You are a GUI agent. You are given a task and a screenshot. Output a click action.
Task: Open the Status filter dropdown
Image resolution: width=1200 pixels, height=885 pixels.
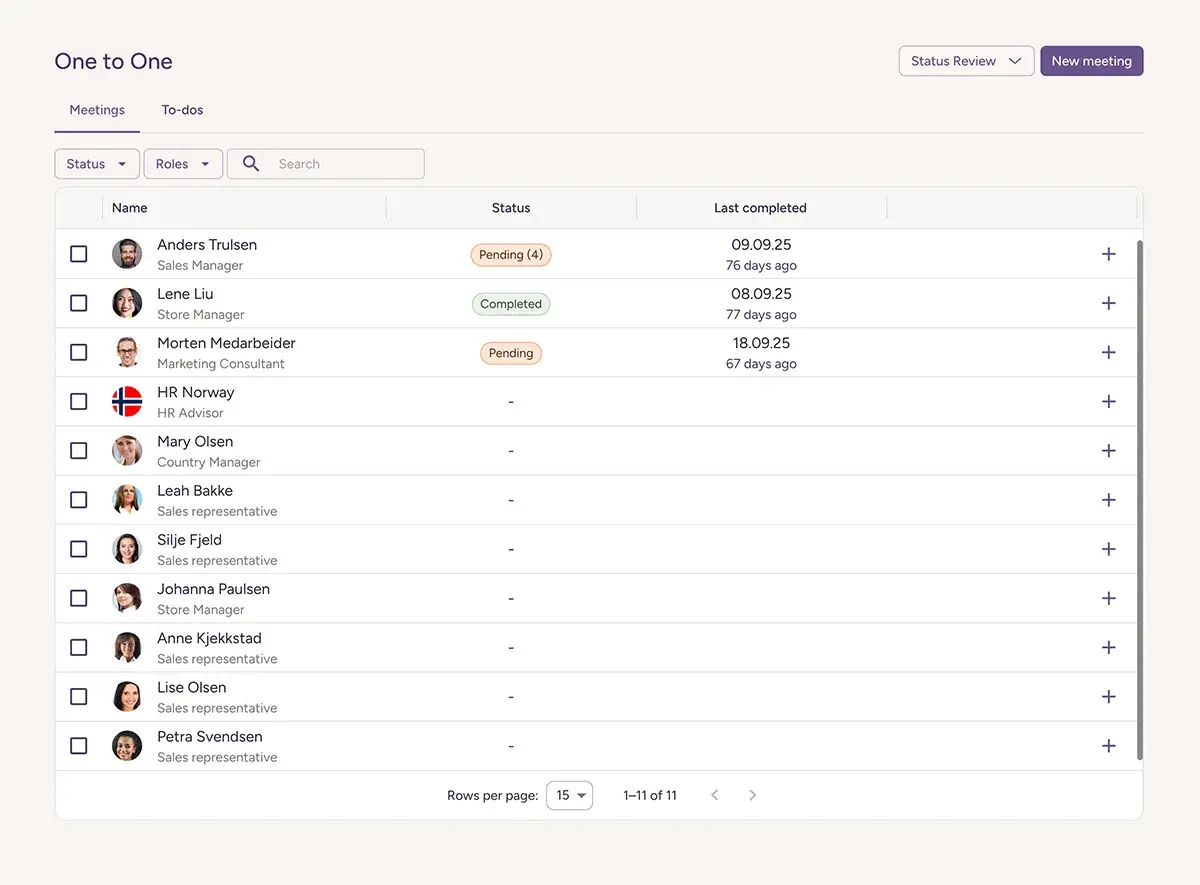96,164
